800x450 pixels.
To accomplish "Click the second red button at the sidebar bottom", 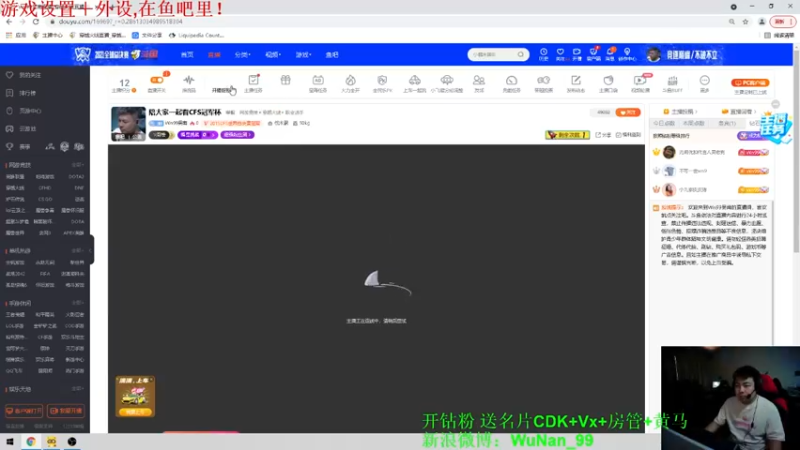I will click(x=66, y=411).
